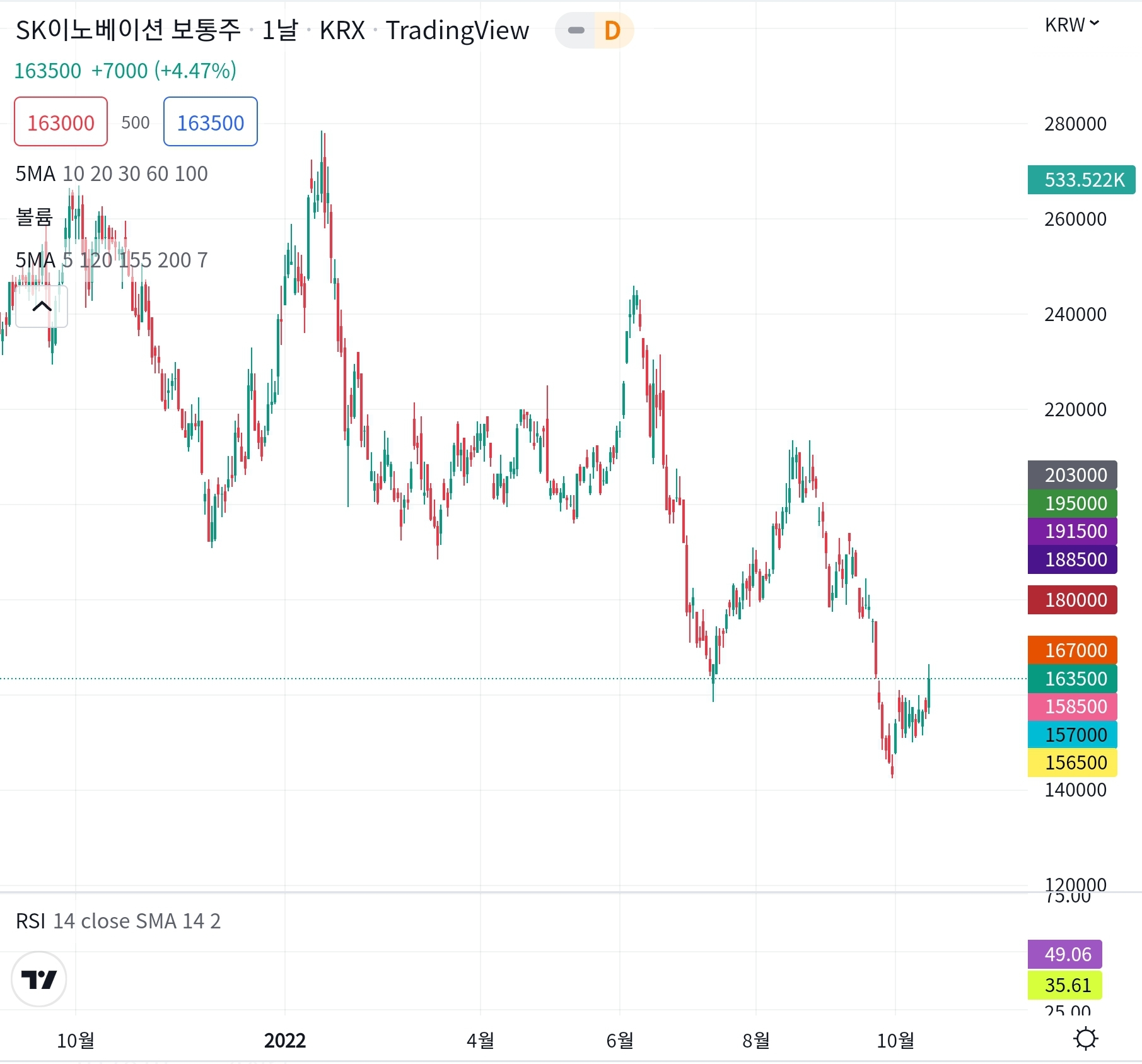Screen dimensions: 1142x1064
Task: Click the market status dash indicator
Action: coord(576,30)
